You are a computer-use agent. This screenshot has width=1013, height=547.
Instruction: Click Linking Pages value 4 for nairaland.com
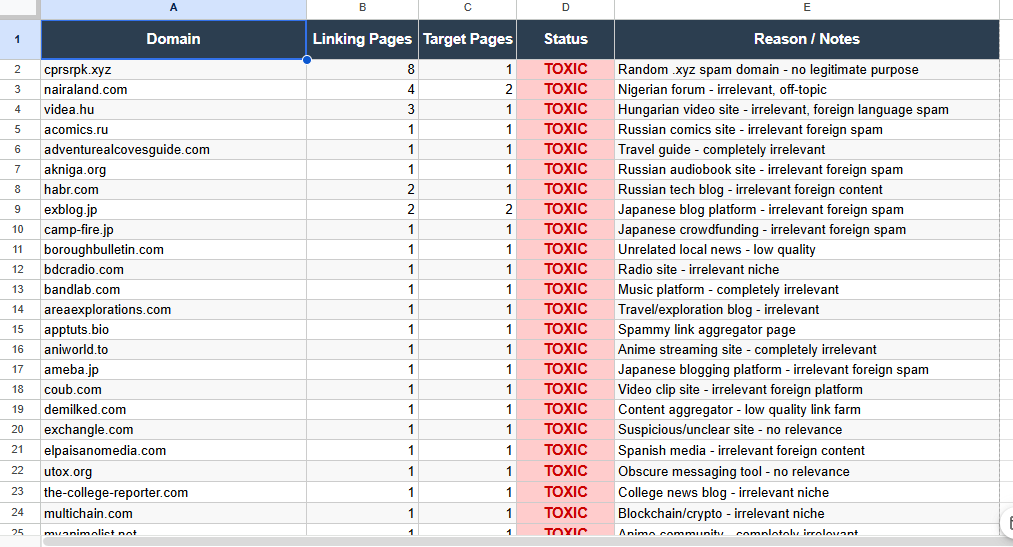point(362,90)
